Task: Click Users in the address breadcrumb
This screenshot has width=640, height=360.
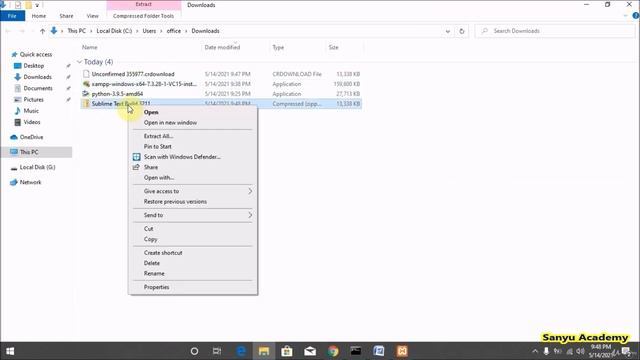Action: pos(149,31)
